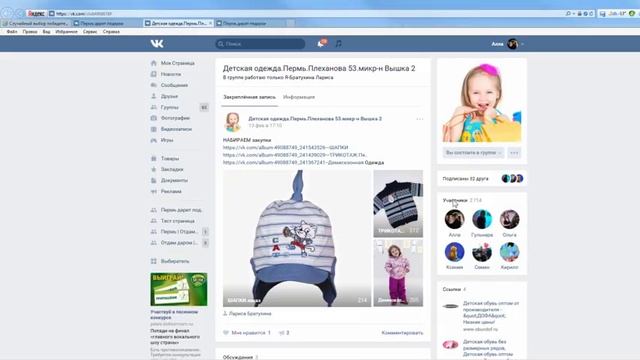
Task: Open member Гульнара avatar
Action: click(x=482, y=219)
